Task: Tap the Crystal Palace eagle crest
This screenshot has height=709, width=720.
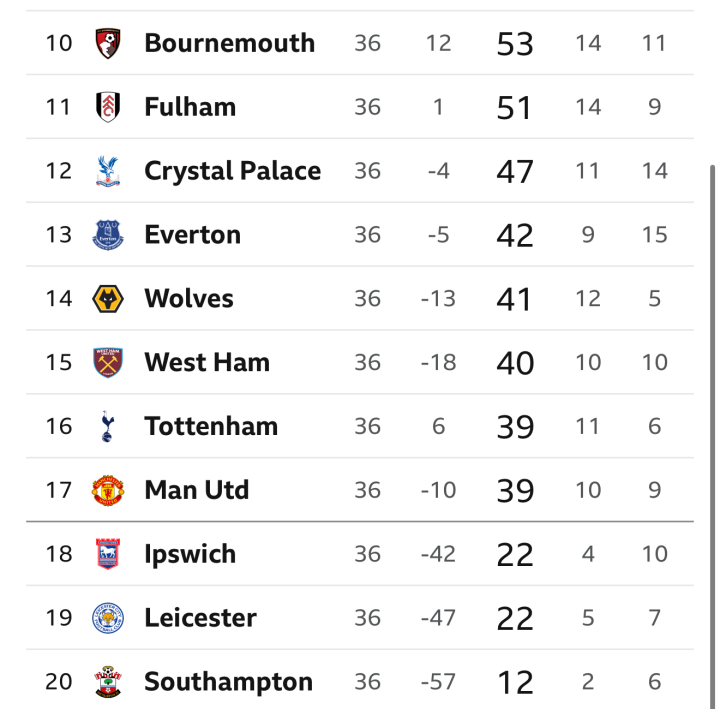Action: pyautogui.click(x=108, y=171)
